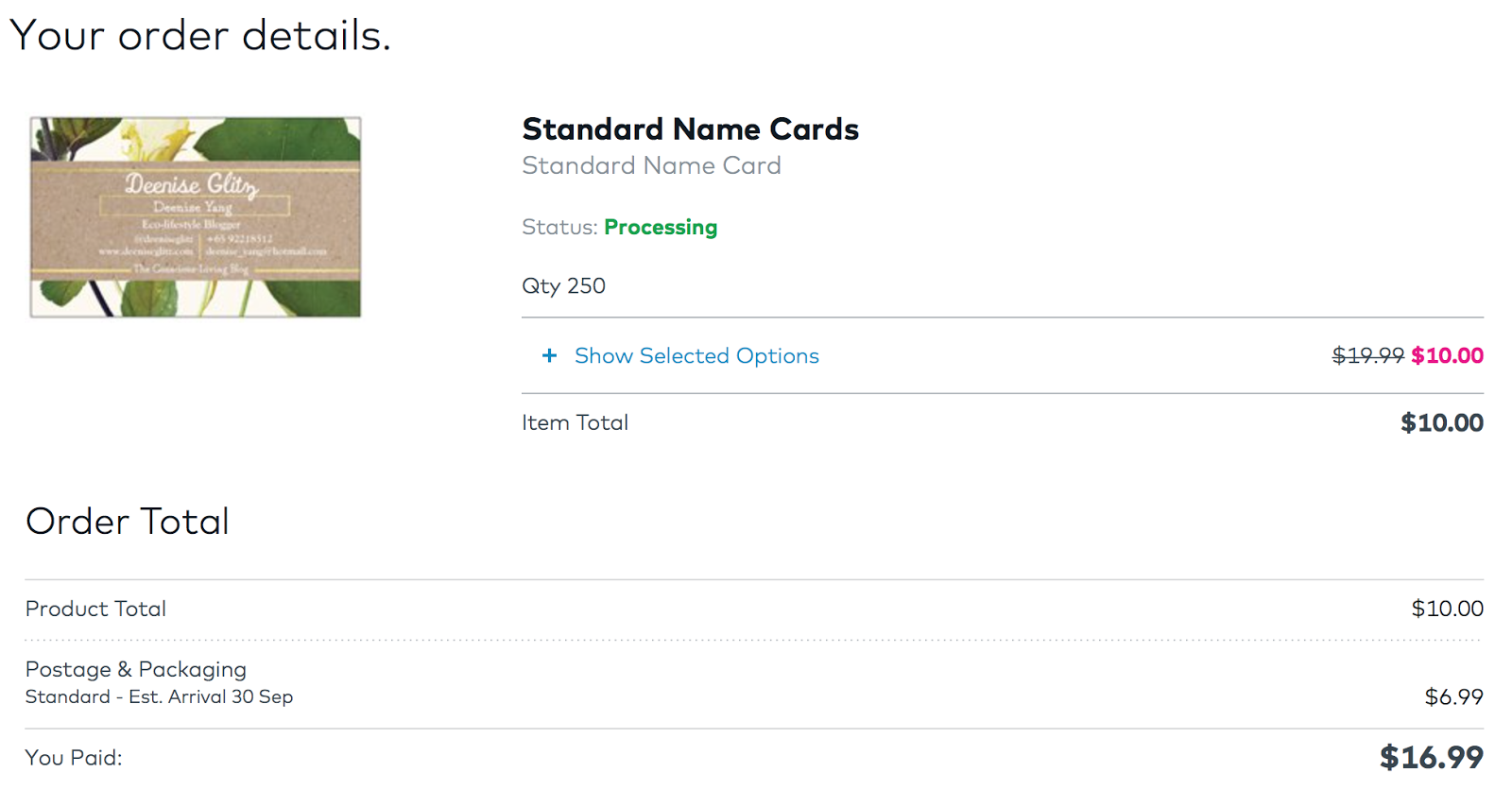This screenshot has height=807, width=1512.
Task: Open the name card preview thumbnail
Action: point(196,217)
